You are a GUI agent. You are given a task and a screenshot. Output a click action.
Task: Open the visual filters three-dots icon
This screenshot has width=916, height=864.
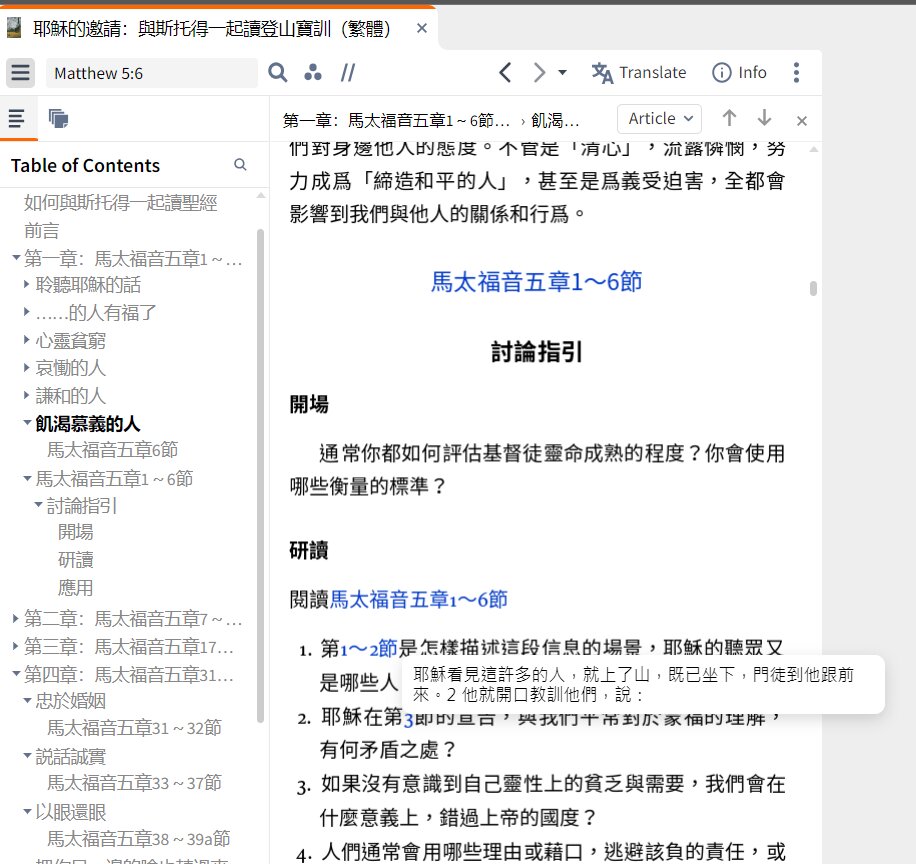tap(313, 72)
